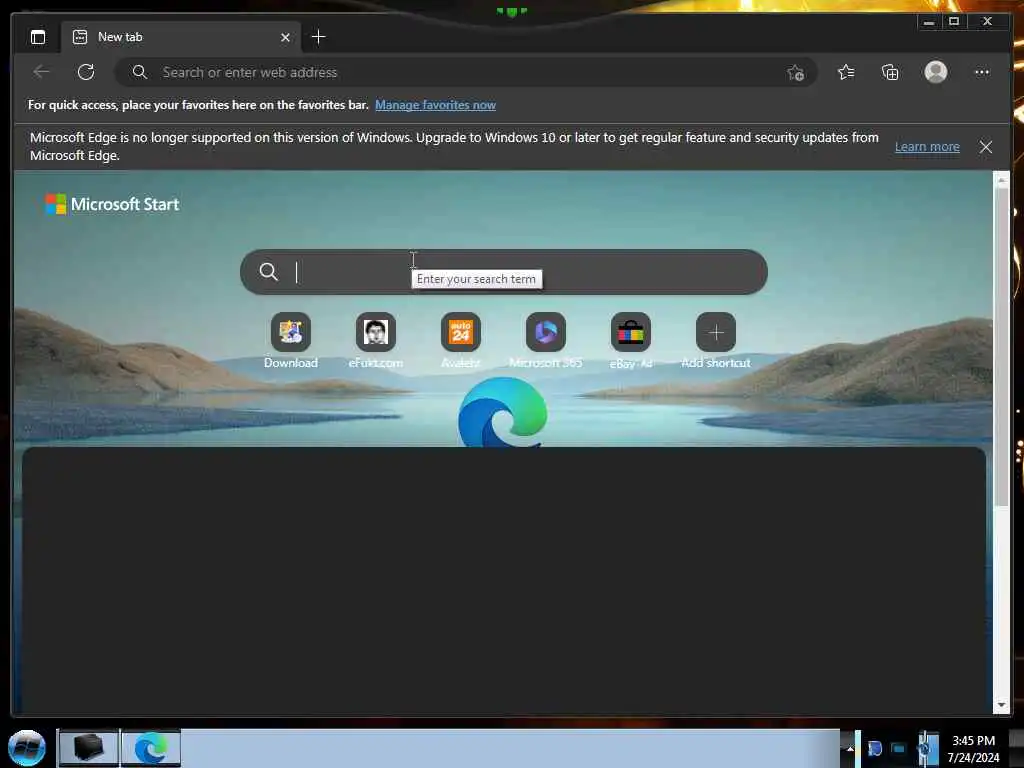The image size is (1024, 768).
Task: Click the black folder taskbar item
Action: 88,747
